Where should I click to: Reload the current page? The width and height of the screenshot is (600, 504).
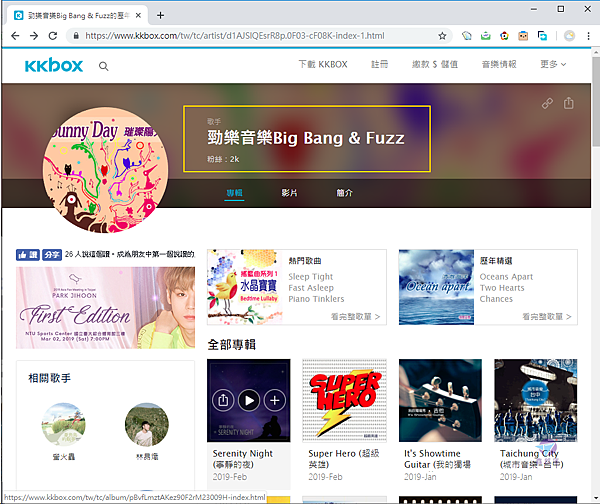tap(53, 36)
